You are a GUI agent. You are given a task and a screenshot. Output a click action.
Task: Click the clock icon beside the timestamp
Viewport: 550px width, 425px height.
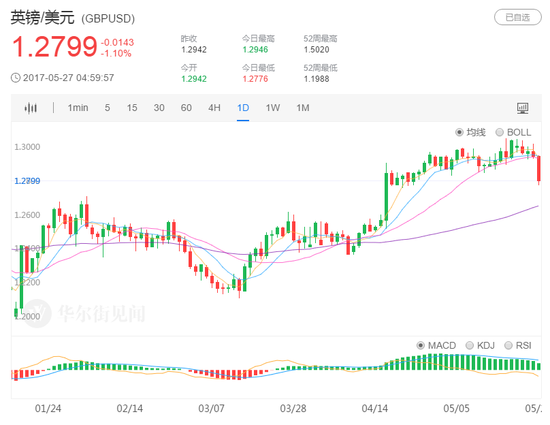point(16,77)
